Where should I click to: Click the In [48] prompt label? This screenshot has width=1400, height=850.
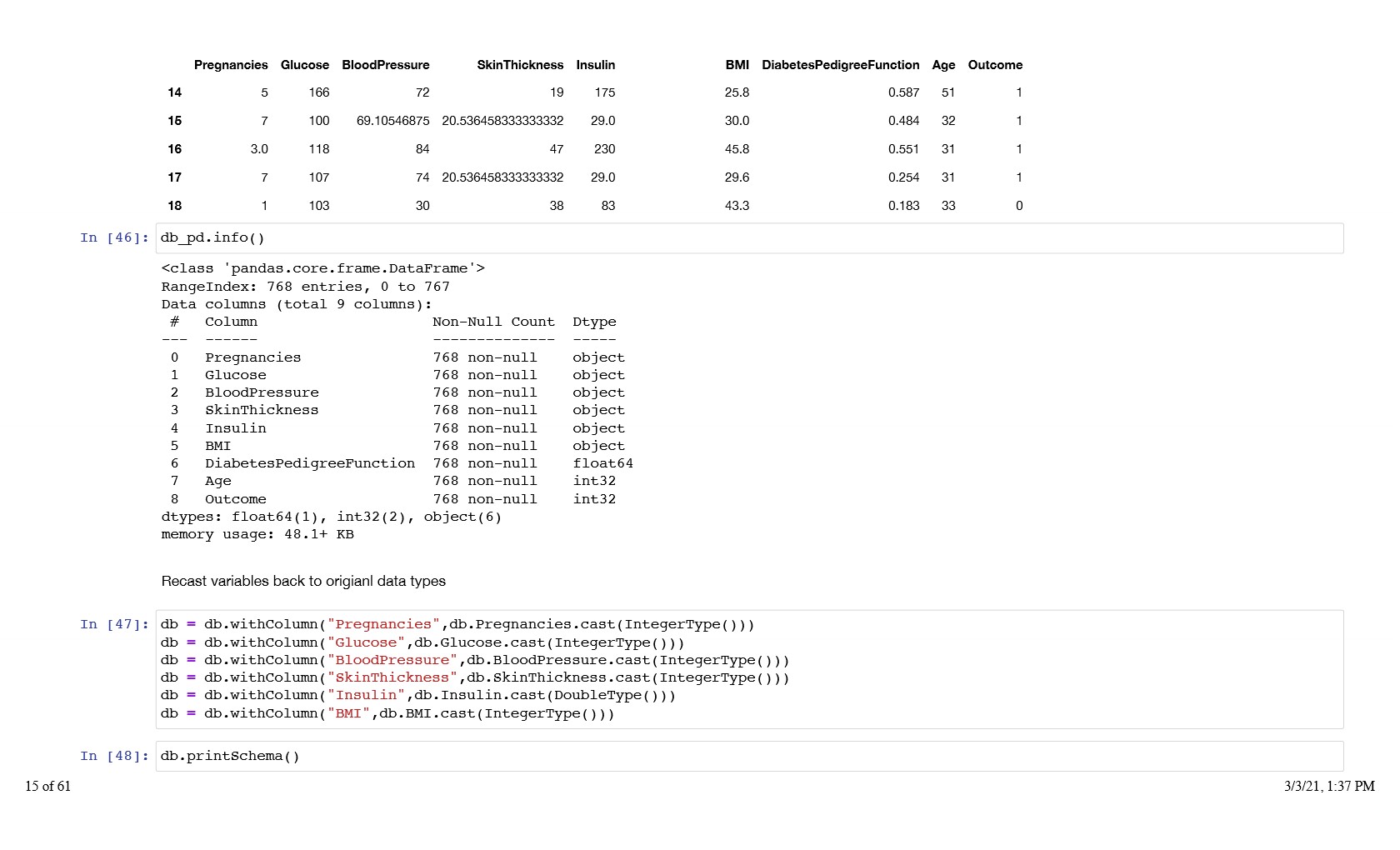[115, 757]
